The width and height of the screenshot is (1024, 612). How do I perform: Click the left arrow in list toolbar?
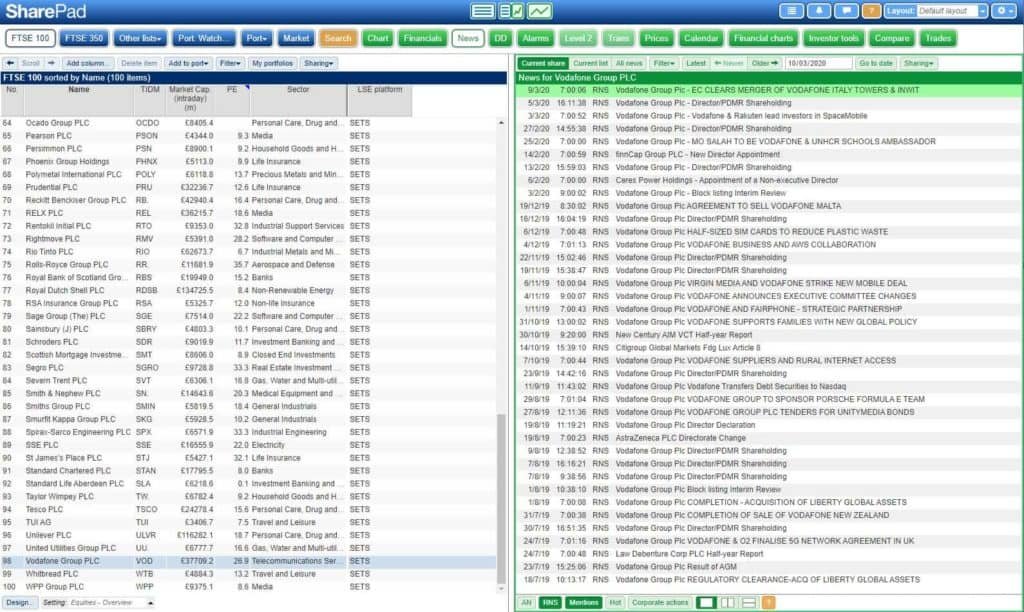(10, 63)
